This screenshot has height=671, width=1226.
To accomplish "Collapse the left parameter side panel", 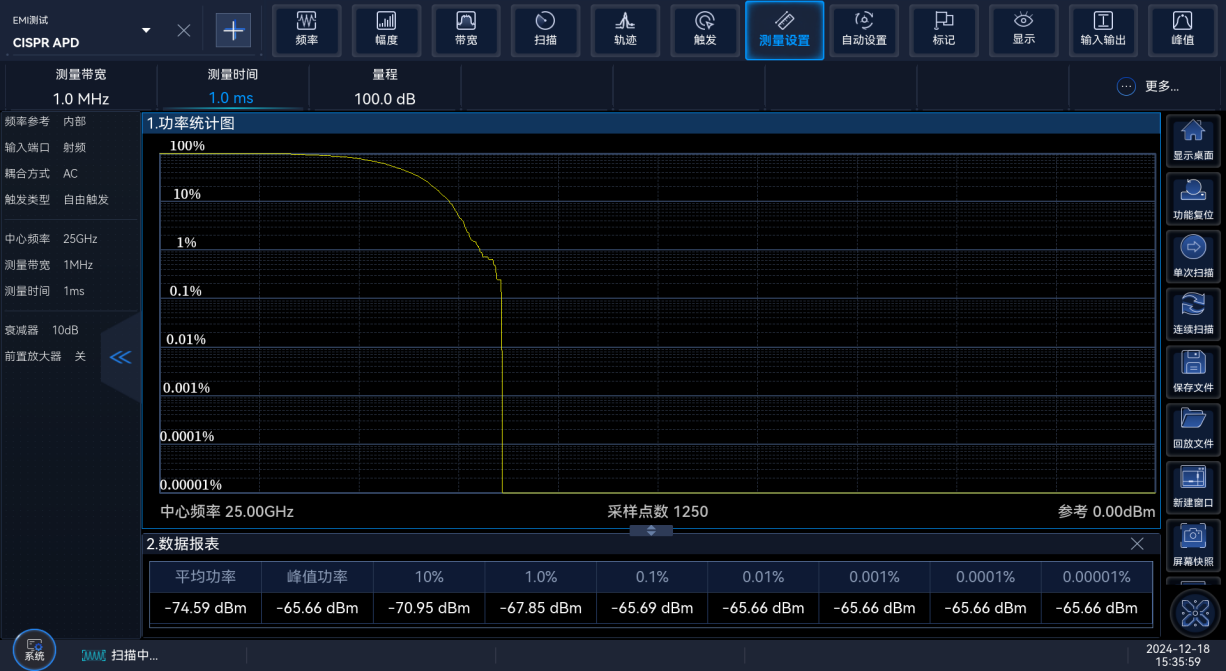I will click(x=120, y=357).
